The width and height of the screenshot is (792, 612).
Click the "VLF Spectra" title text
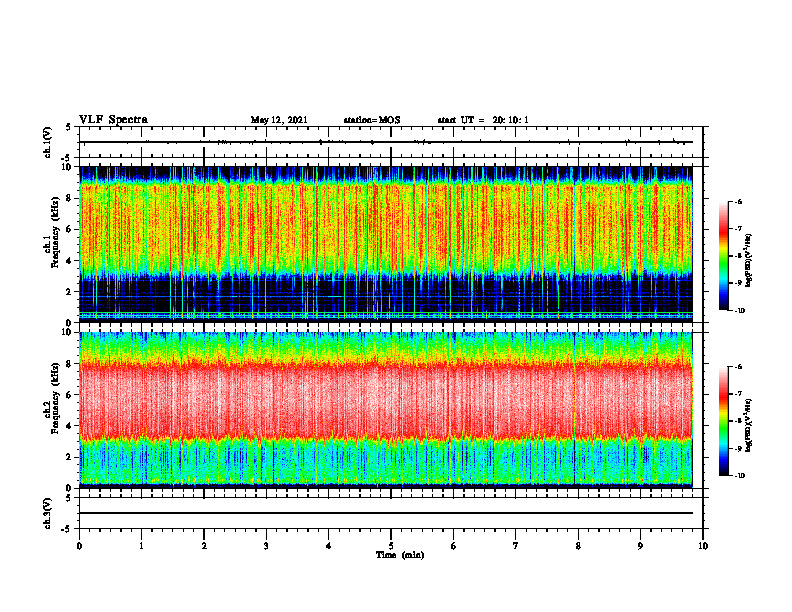pos(113,120)
